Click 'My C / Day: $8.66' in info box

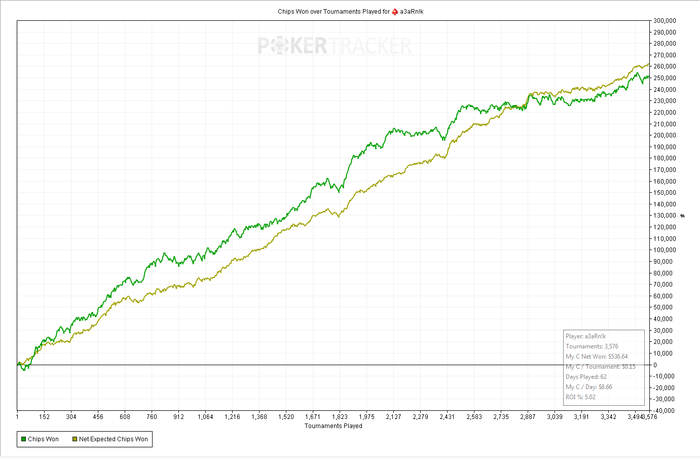(589, 387)
